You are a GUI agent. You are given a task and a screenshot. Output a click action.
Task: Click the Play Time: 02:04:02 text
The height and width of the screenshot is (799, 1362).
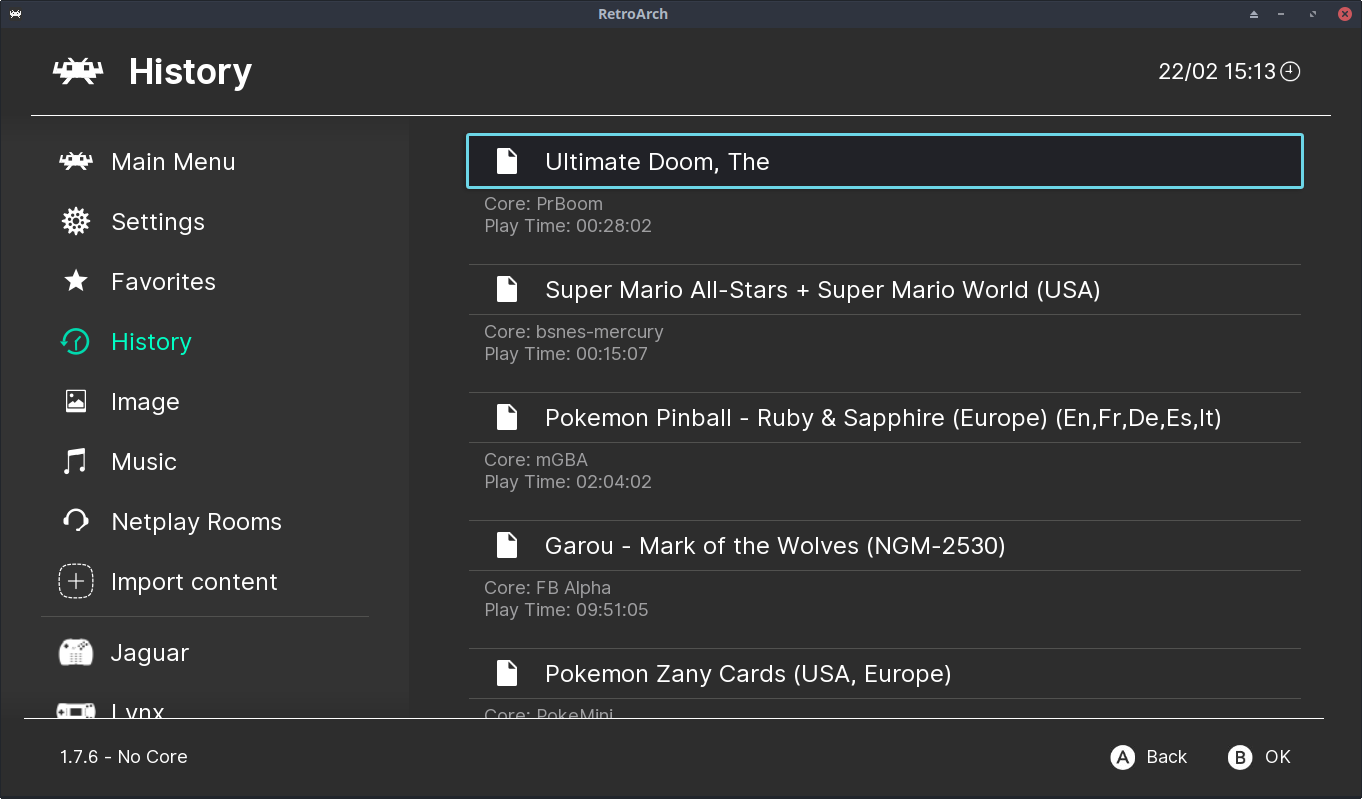tap(568, 482)
